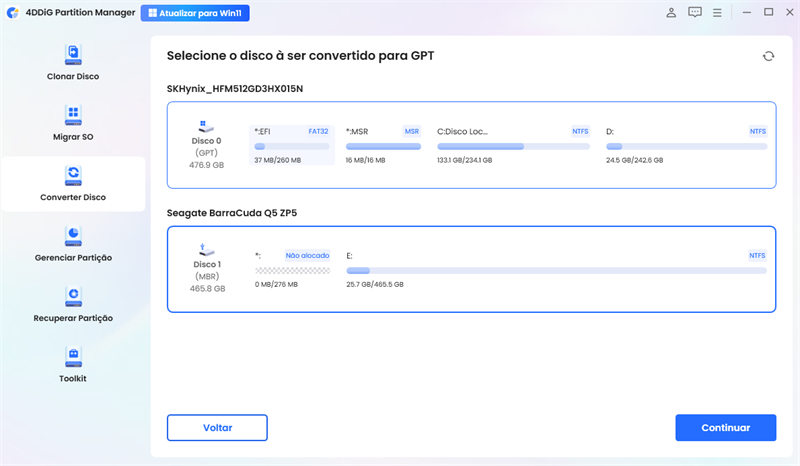Click the 25.7 GB/465.5 GB usage text

coord(374,284)
